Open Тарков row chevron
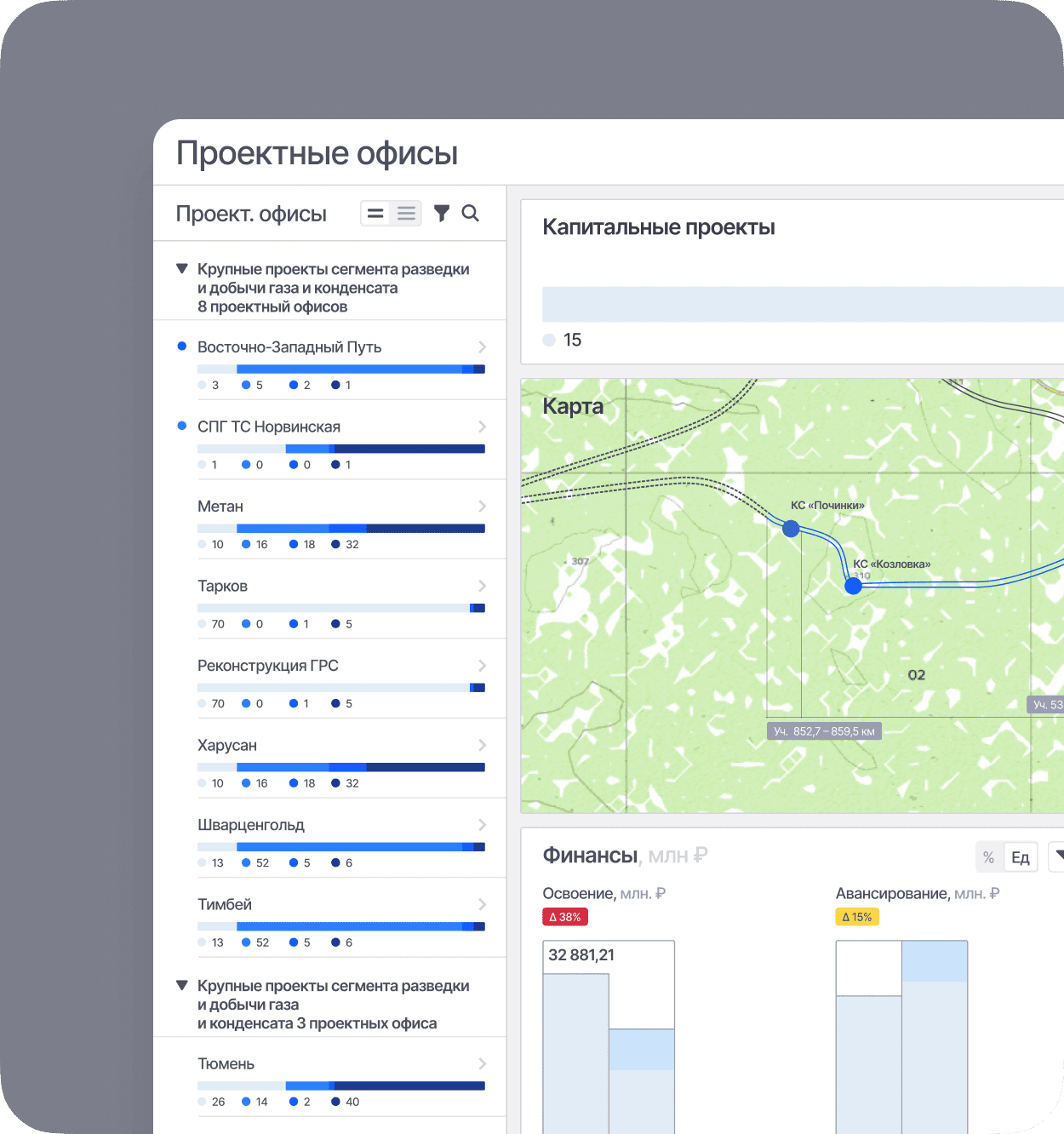This screenshot has width=1064, height=1134. (x=483, y=586)
